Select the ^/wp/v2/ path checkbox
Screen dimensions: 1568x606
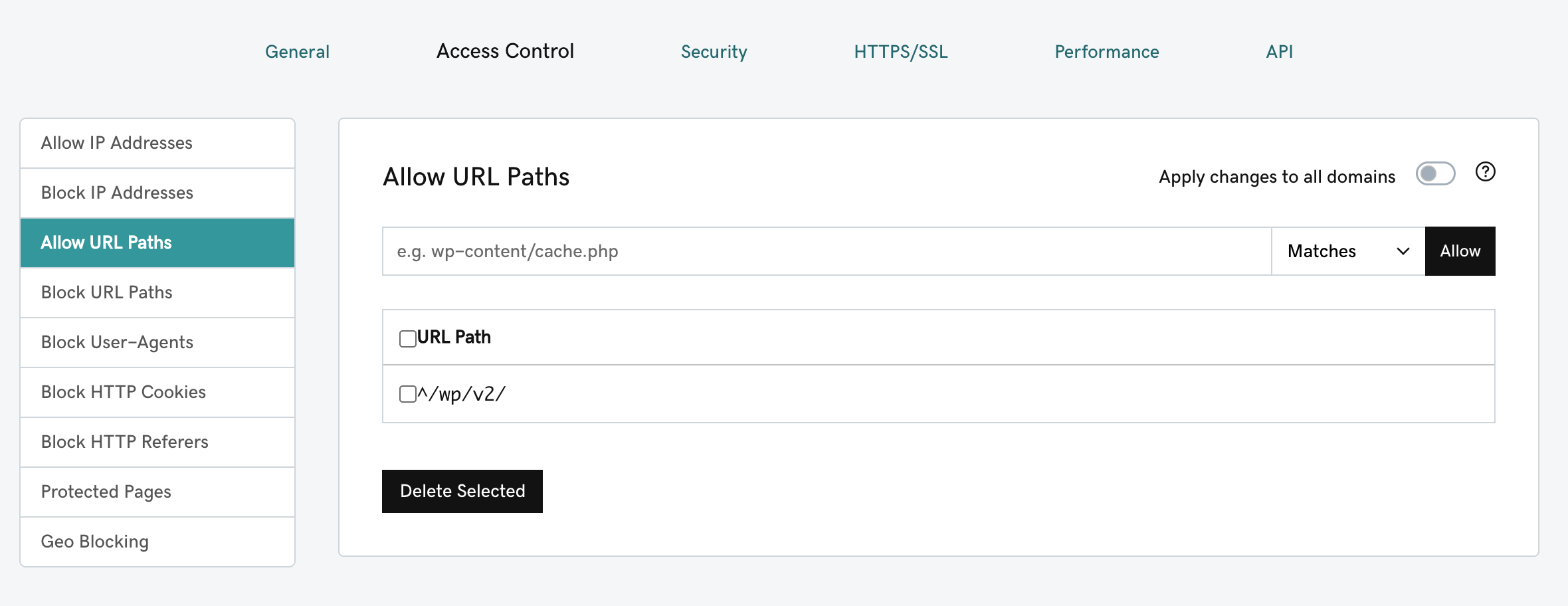click(407, 394)
